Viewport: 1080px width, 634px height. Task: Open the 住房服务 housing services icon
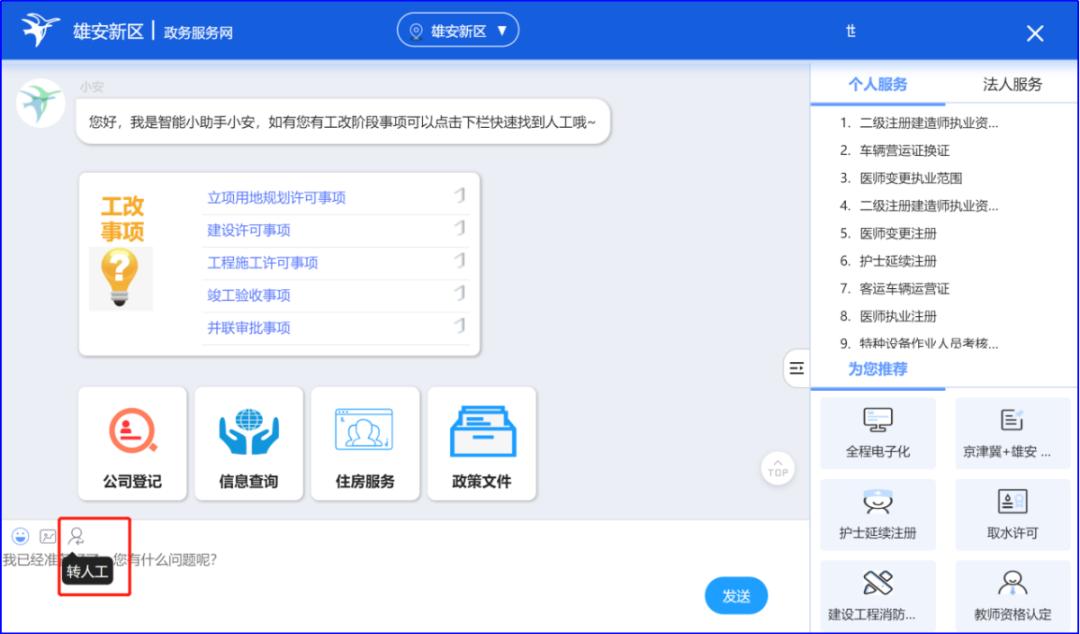(x=365, y=443)
